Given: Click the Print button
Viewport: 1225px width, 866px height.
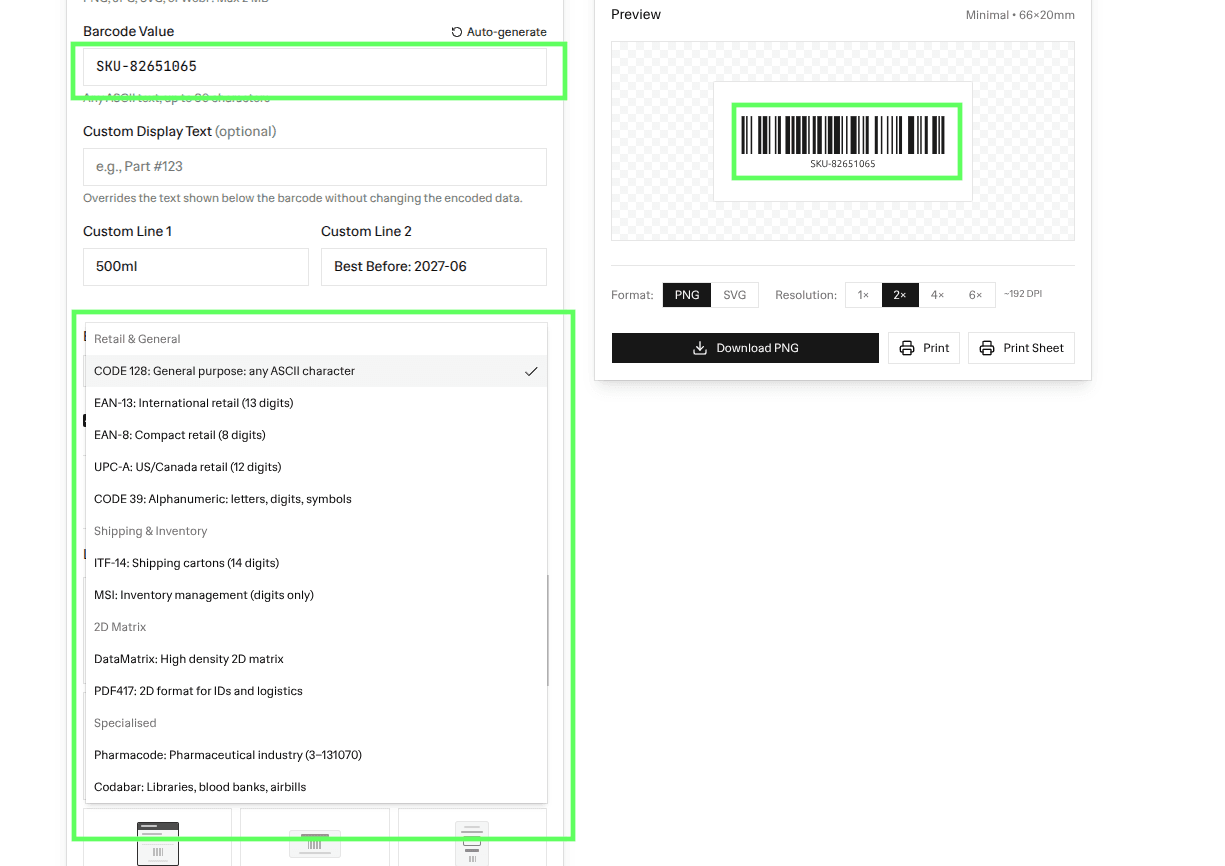Looking at the screenshot, I should [924, 348].
